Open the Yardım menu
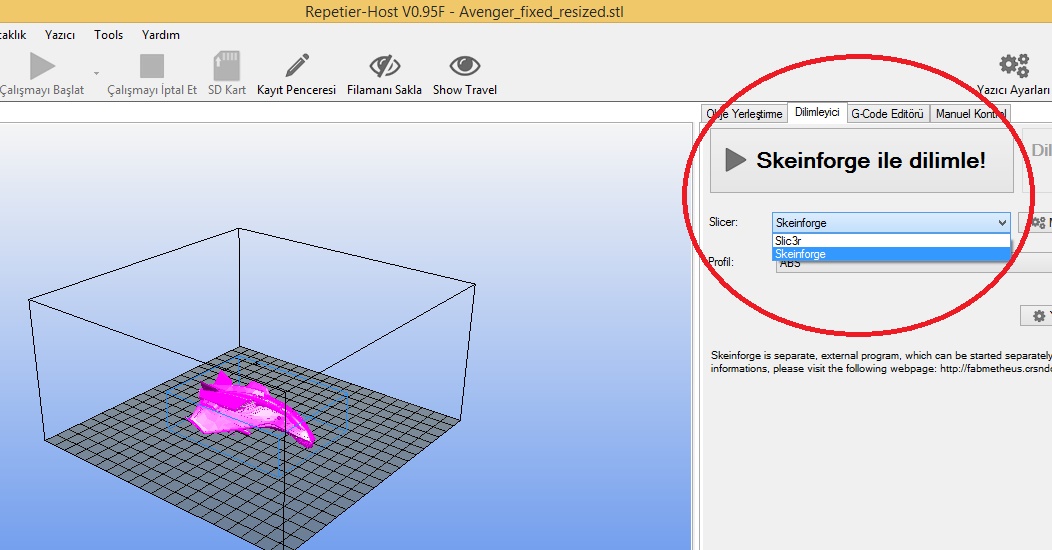 pyautogui.click(x=160, y=35)
